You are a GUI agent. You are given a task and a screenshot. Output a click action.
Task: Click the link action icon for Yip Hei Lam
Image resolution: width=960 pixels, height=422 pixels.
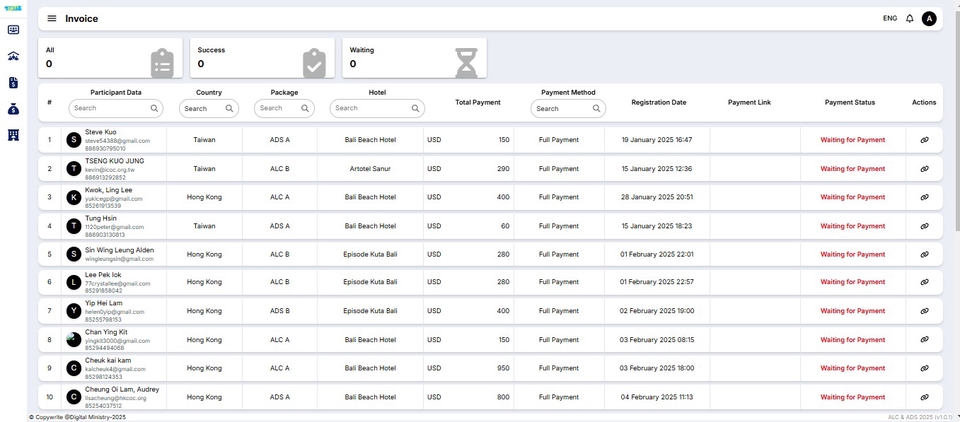tap(924, 311)
